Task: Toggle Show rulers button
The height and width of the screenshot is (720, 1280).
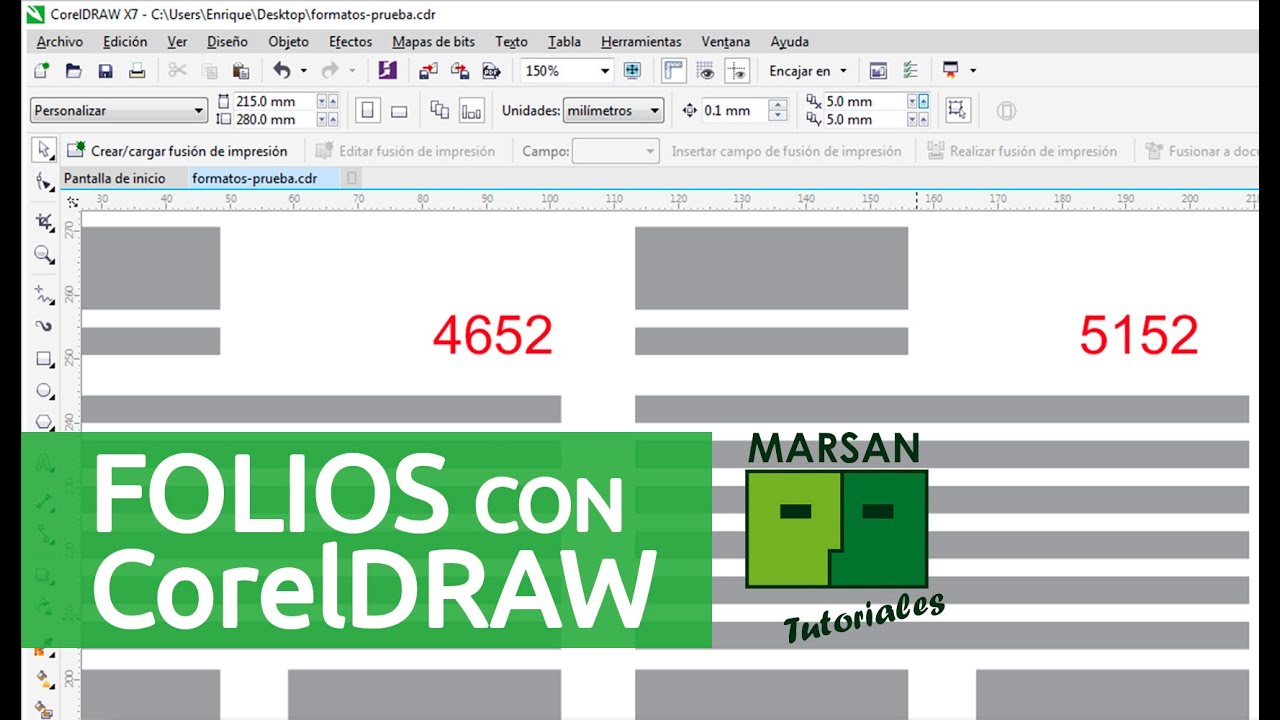Action: coord(674,71)
